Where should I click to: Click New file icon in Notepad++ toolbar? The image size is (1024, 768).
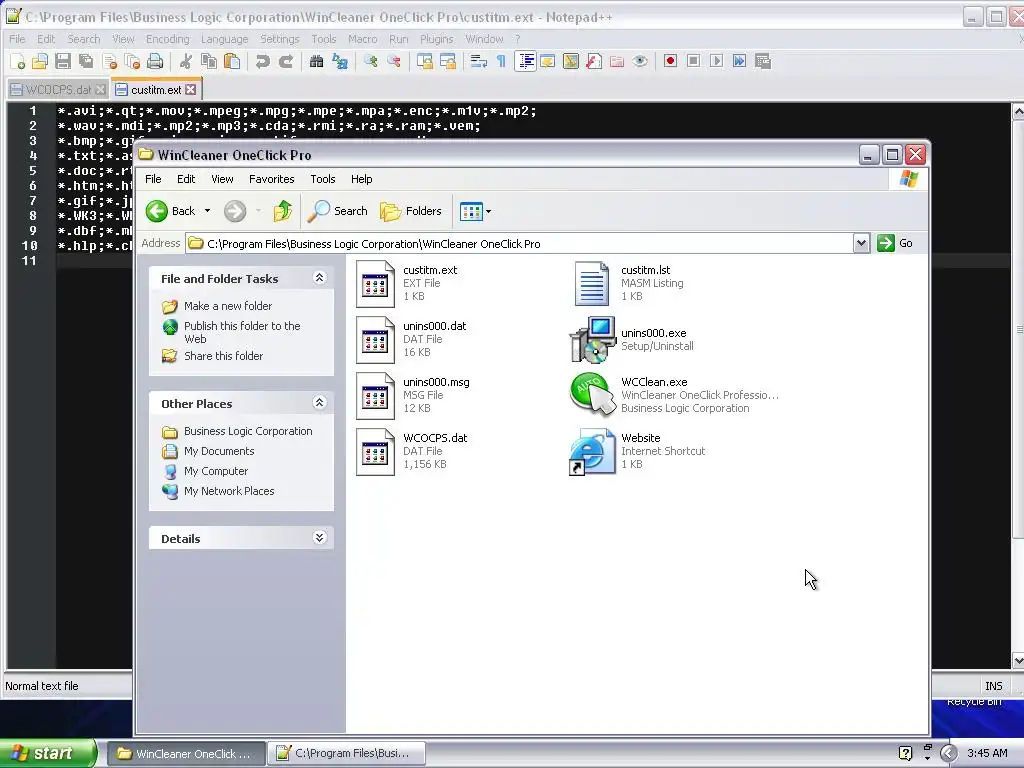click(x=18, y=61)
